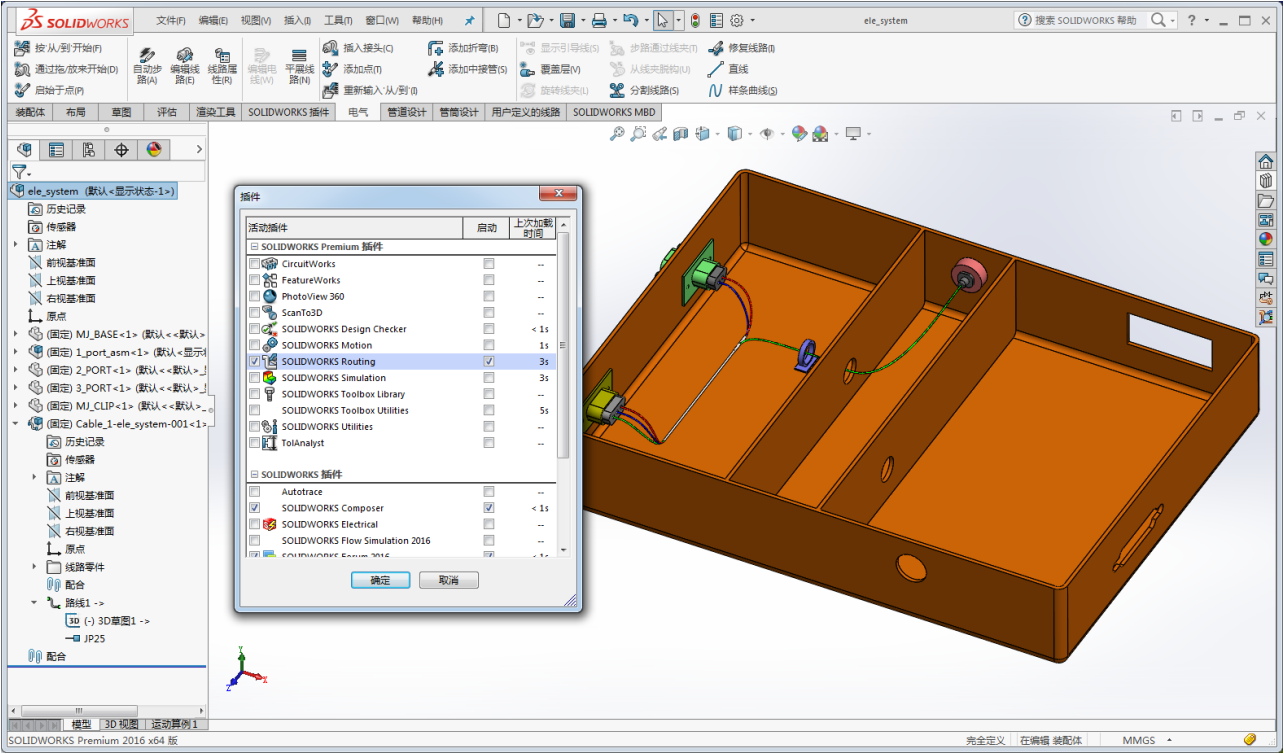The image size is (1284, 754).
Task: Enable the SOLIDWORKS Simulation add-in checkbox
Action: 254,378
